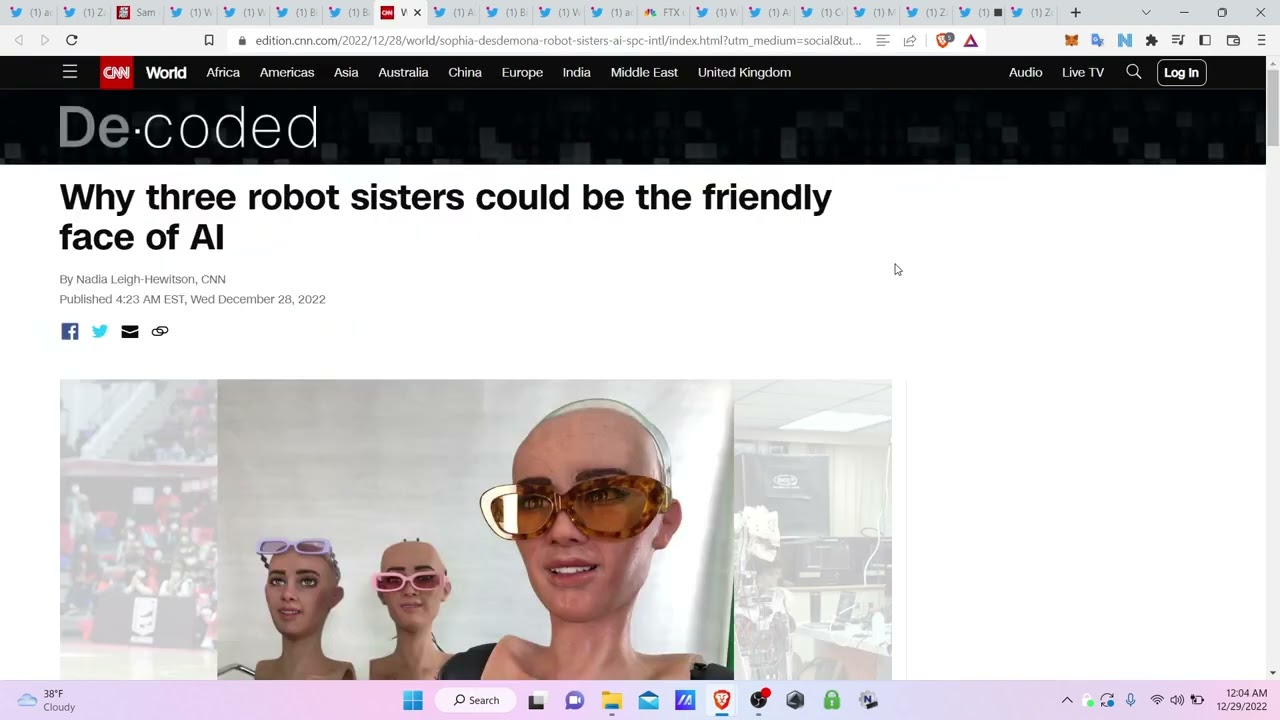Click the Log In button

[1181, 72]
